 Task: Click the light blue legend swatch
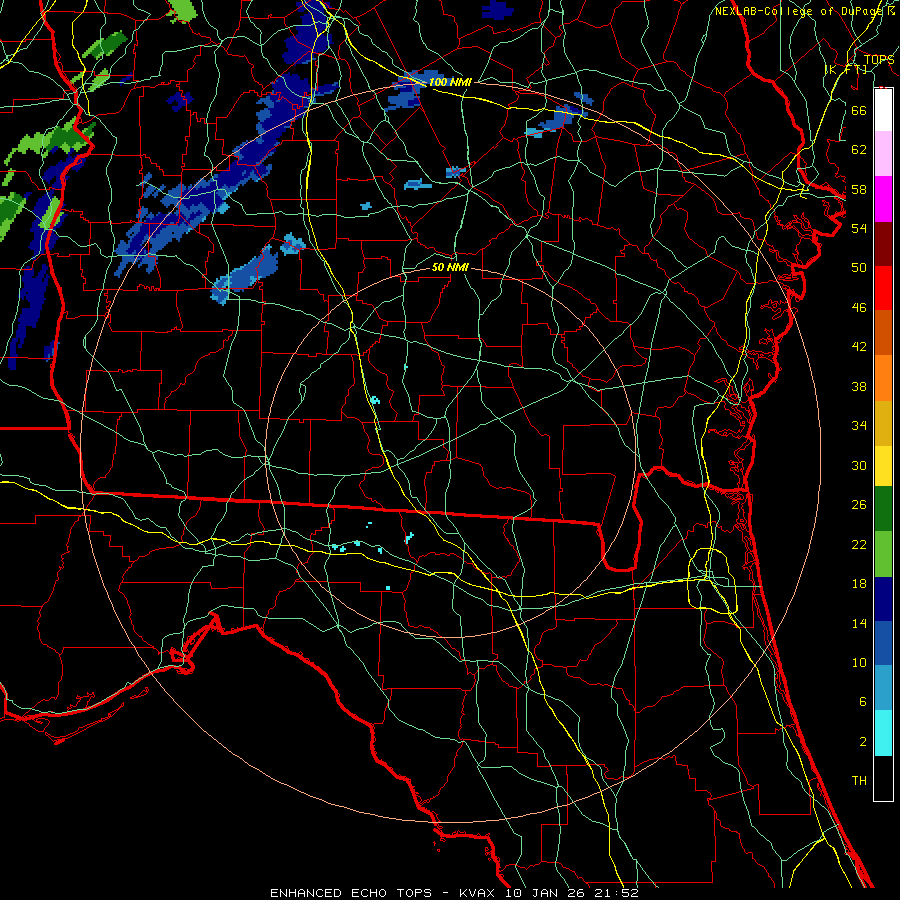[x=883, y=688]
